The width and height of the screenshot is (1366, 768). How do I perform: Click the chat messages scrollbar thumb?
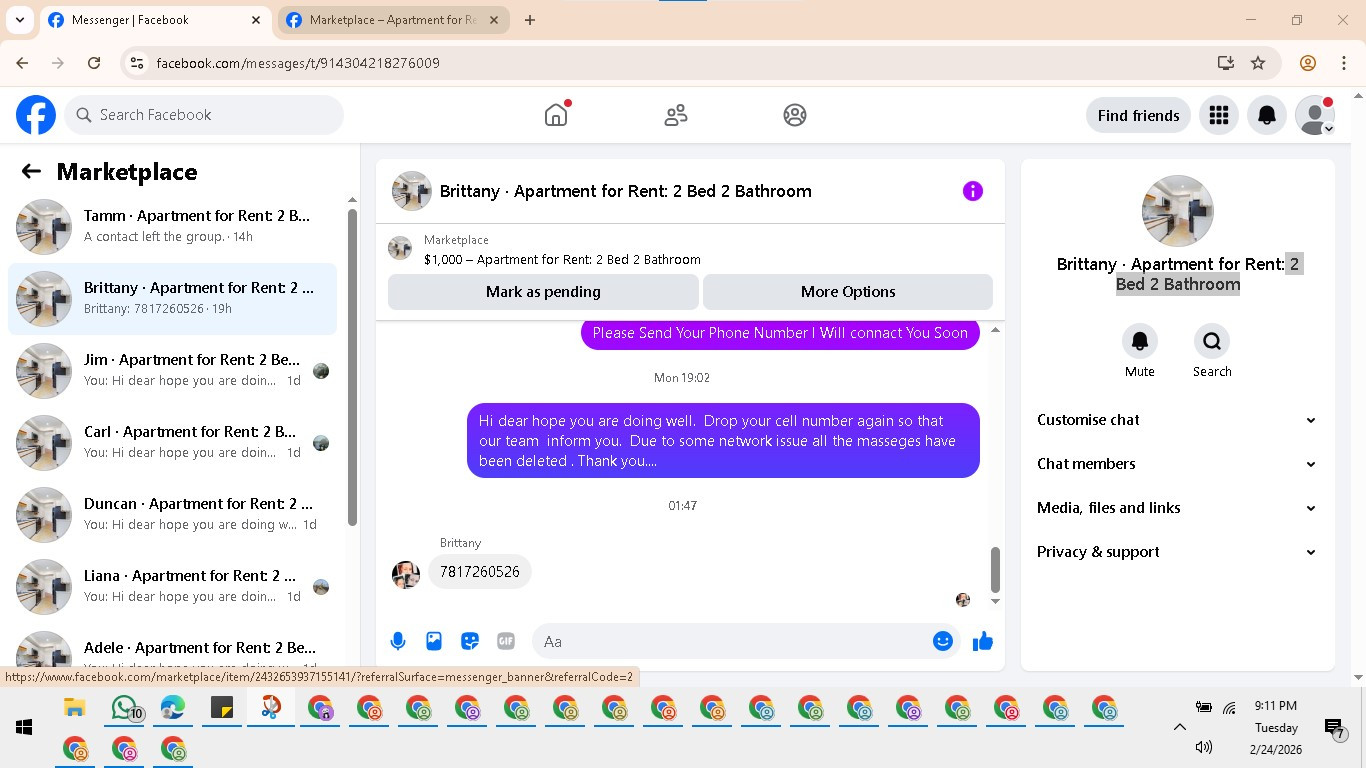995,569
